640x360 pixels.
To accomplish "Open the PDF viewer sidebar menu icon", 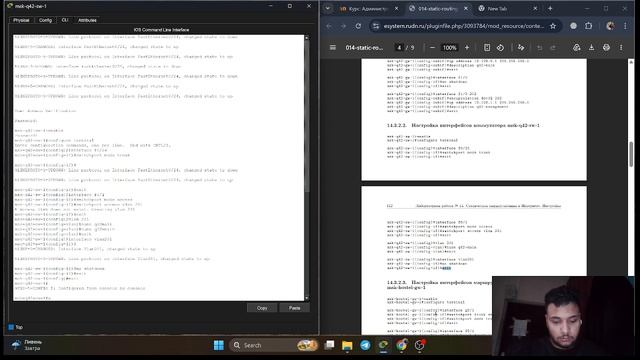I will tap(333, 48).
